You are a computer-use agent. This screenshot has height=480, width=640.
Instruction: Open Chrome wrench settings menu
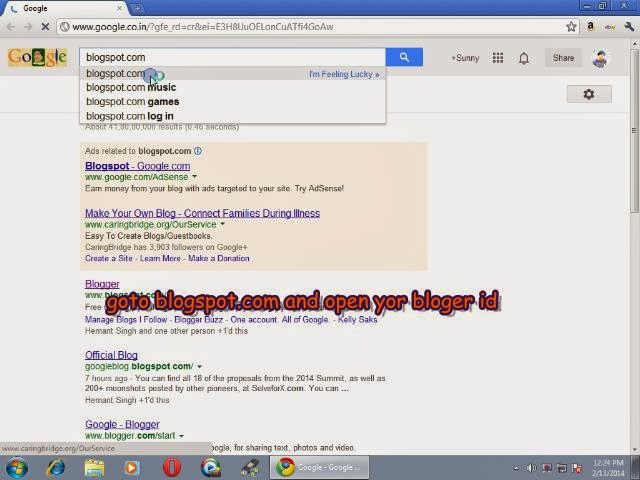pyautogui.click(x=629, y=27)
